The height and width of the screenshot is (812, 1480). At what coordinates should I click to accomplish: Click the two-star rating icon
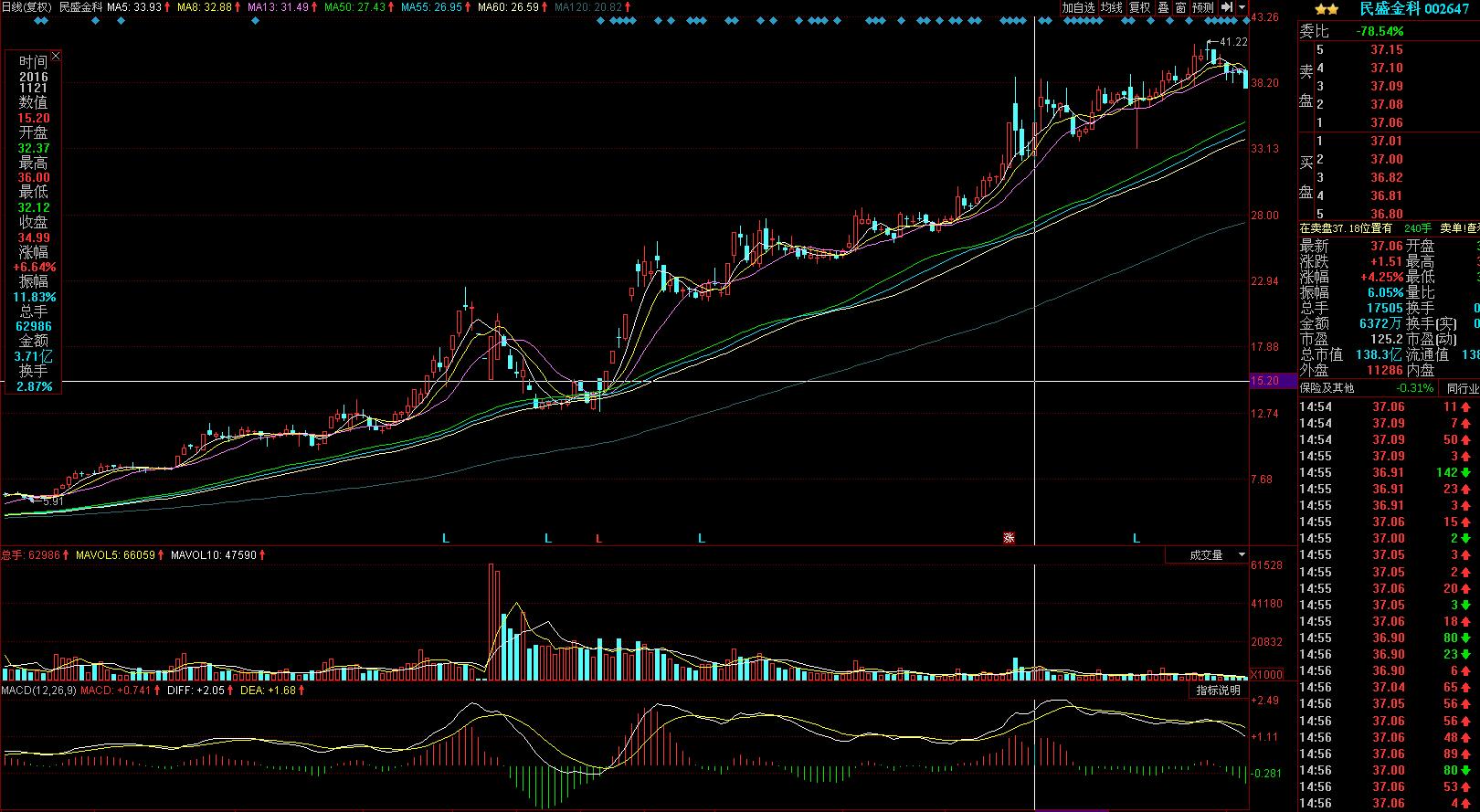point(1327,9)
